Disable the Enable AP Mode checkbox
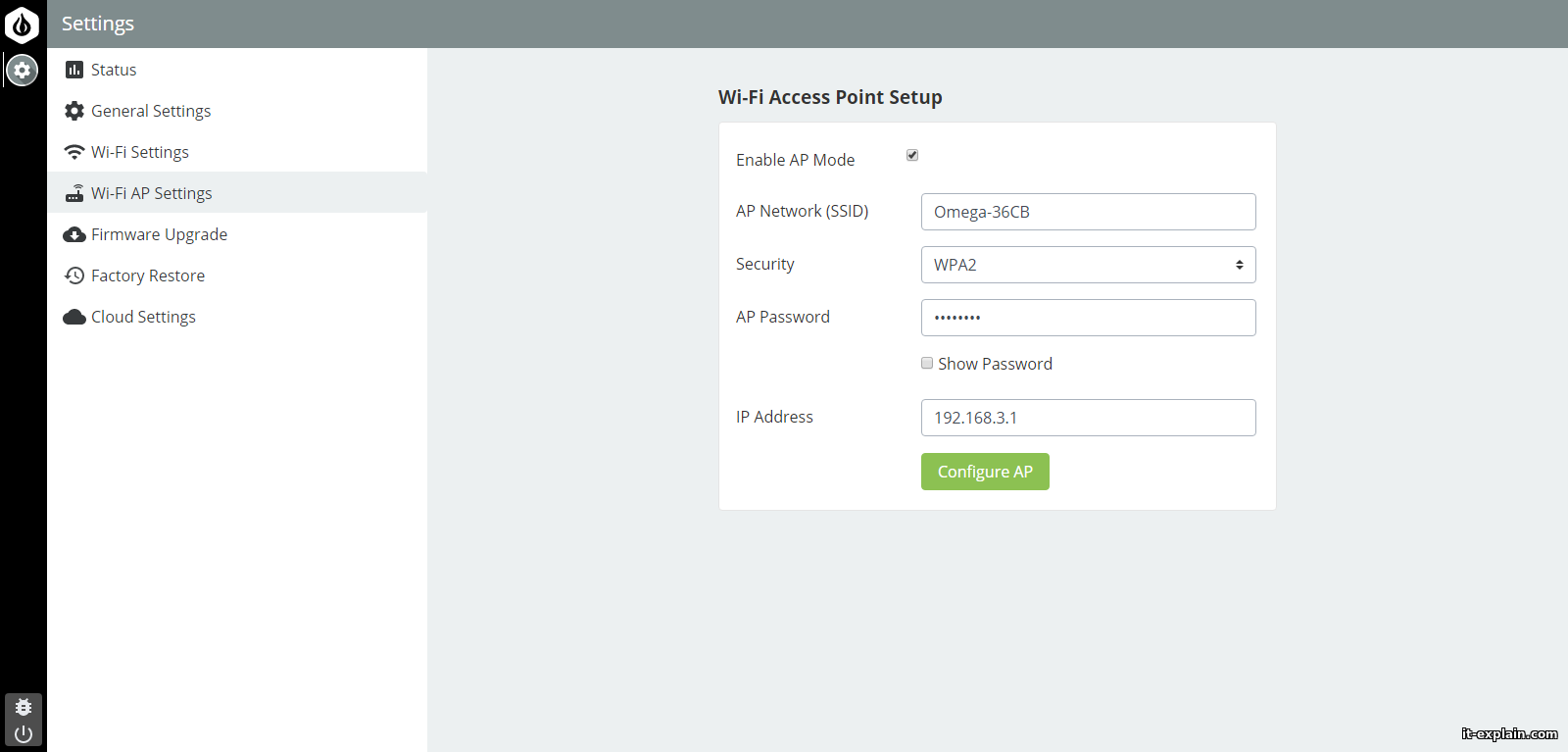The height and width of the screenshot is (752, 1568). tap(912, 155)
